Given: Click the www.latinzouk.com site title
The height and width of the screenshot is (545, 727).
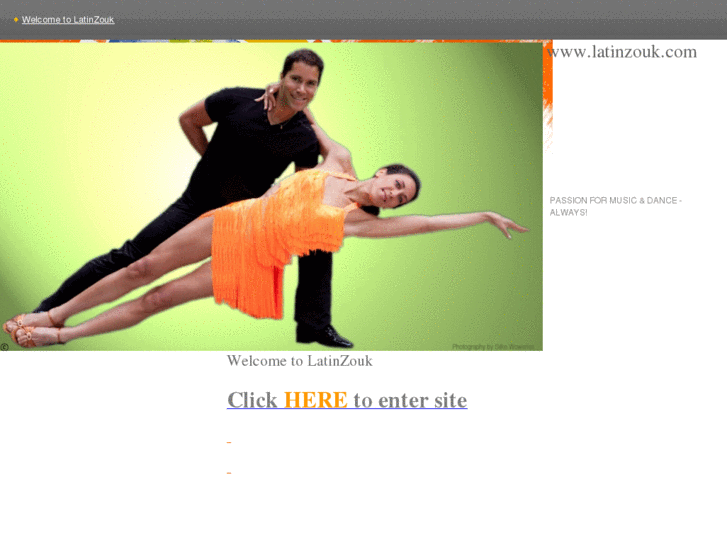Looking at the screenshot, I should (622, 51).
